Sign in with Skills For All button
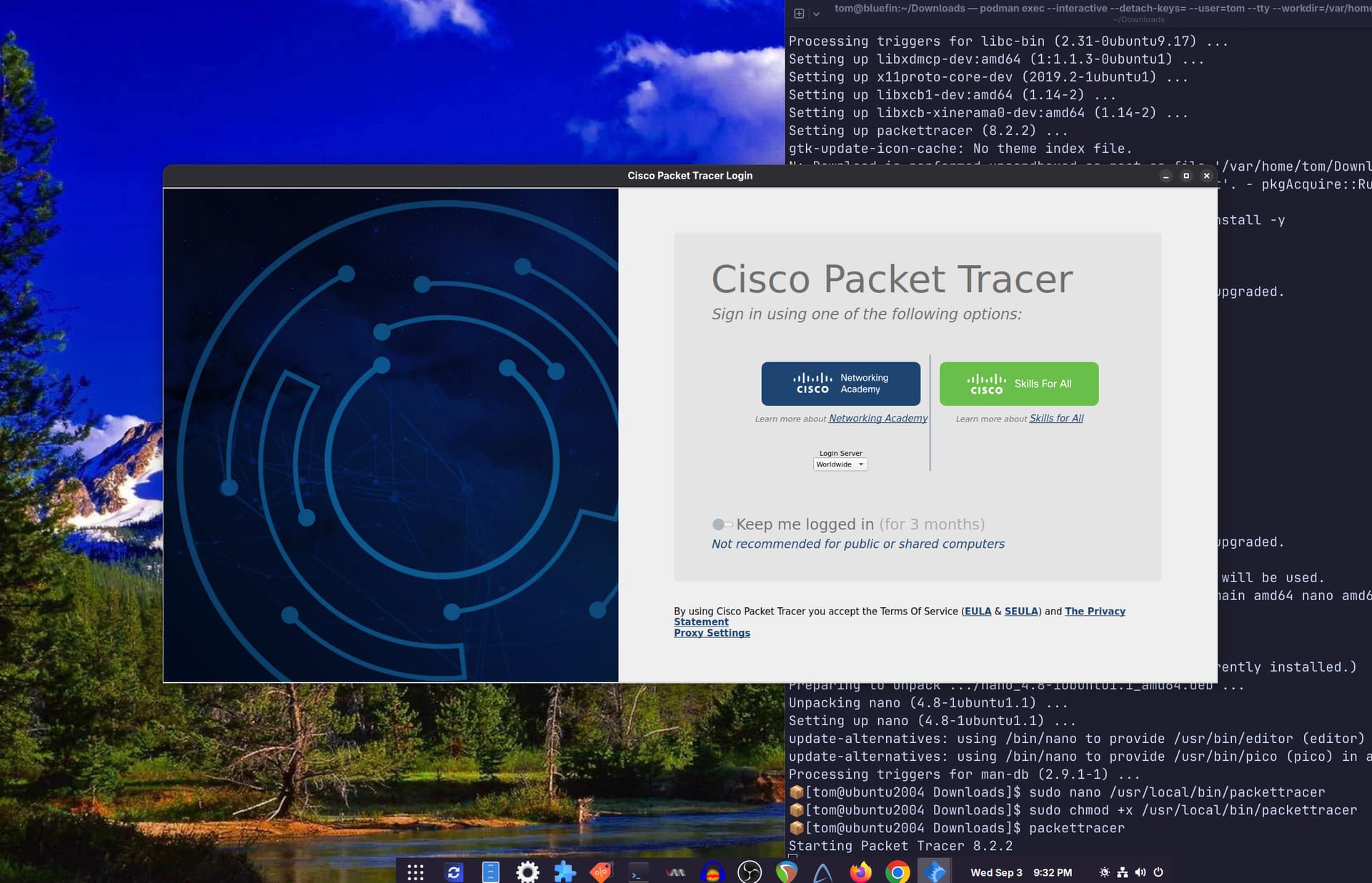The height and width of the screenshot is (883, 1372). pyautogui.click(x=1018, y=384)
